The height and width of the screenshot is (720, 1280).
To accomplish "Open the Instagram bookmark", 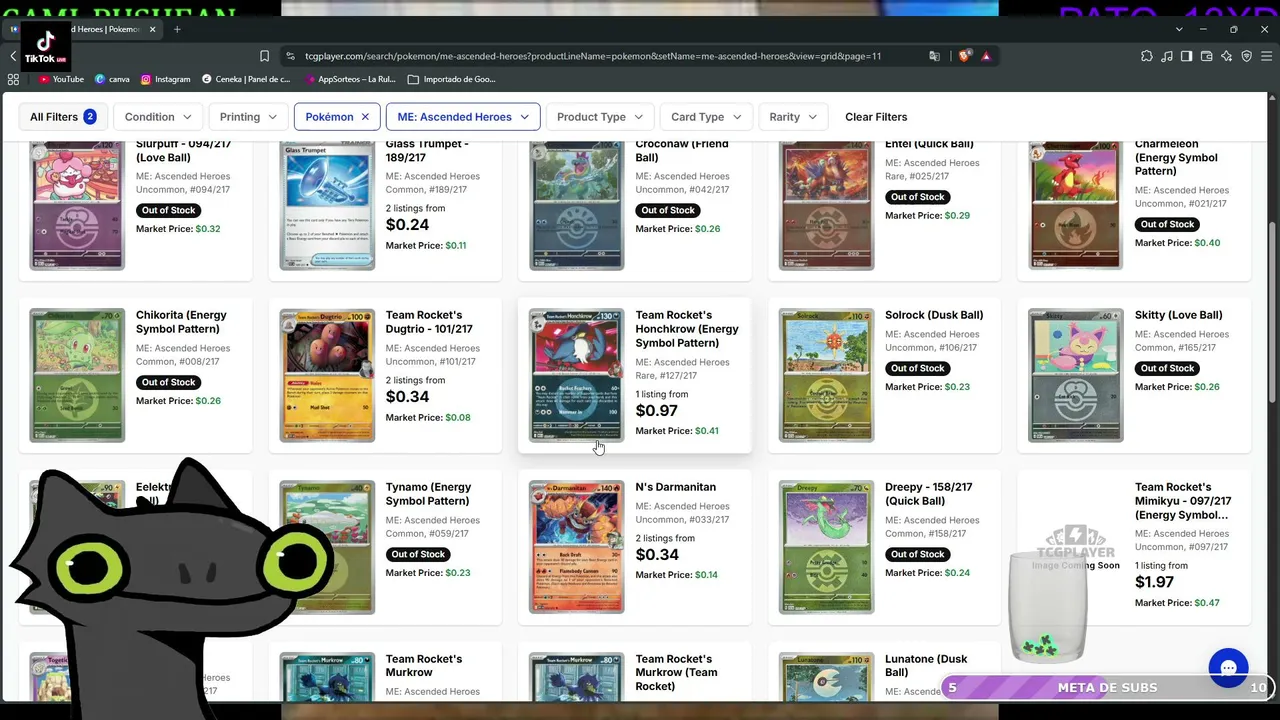I will click(x=165, y=79).
